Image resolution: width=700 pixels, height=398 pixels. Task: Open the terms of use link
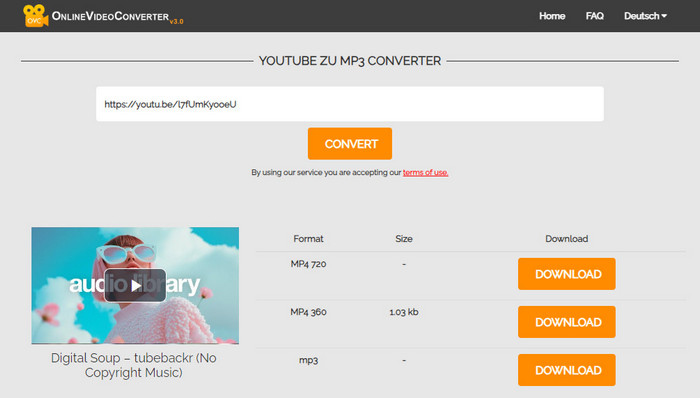(x=425, y=172)
